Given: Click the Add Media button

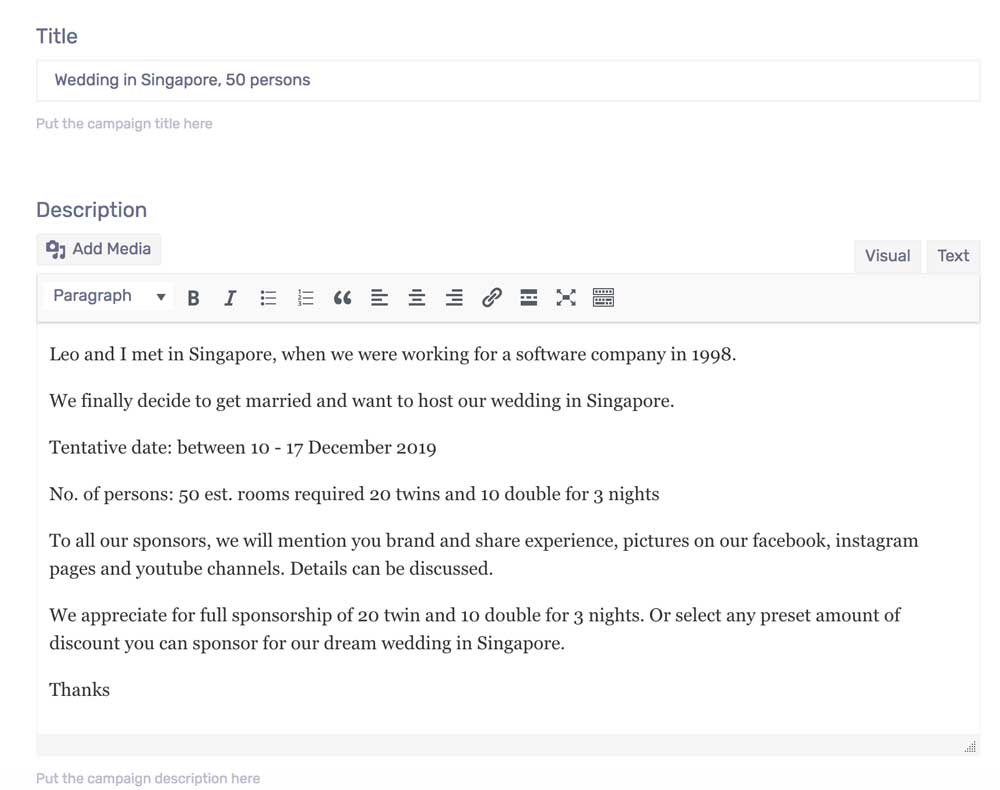Looking at the screenshot, I should [99, 249].
